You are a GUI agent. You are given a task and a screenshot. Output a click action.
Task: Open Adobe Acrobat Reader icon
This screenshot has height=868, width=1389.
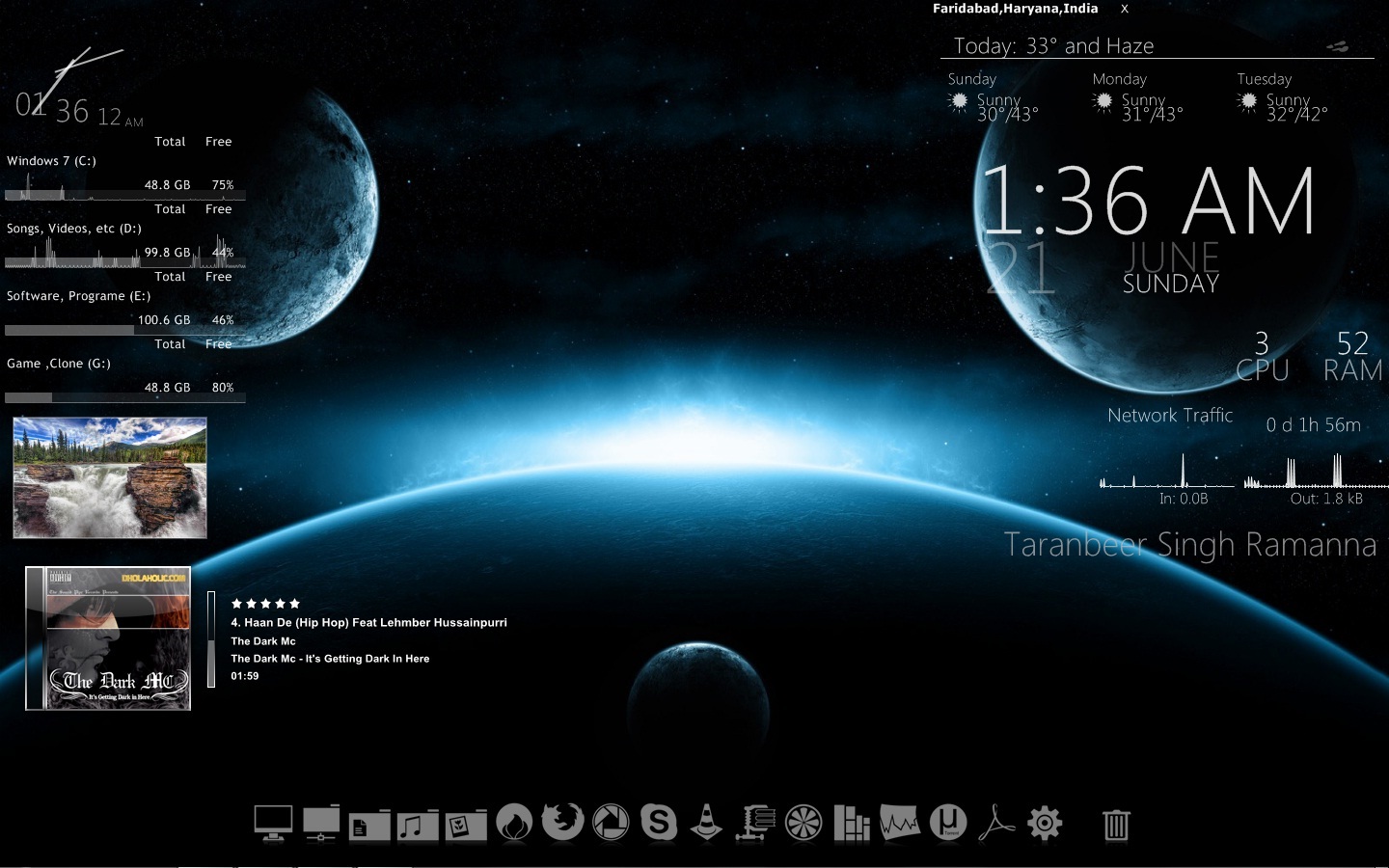(x=996, y=823)
